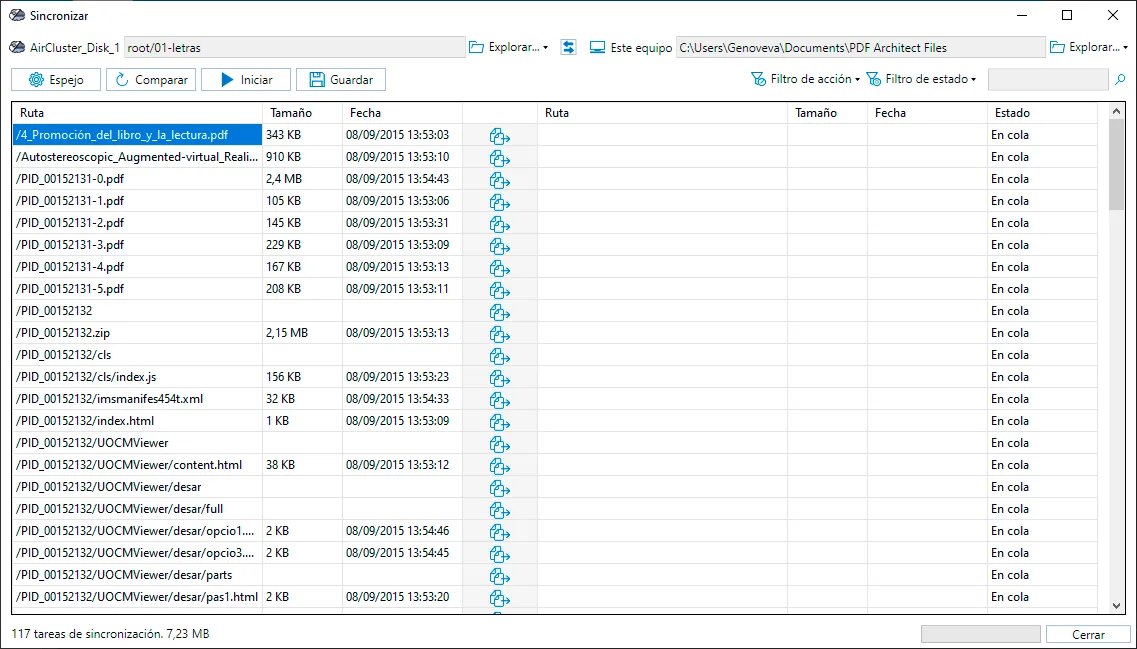1137x649 pixels.
Task: Click sync action icon for PID_00152131-3.pdf
Action: tap(500, 246)
